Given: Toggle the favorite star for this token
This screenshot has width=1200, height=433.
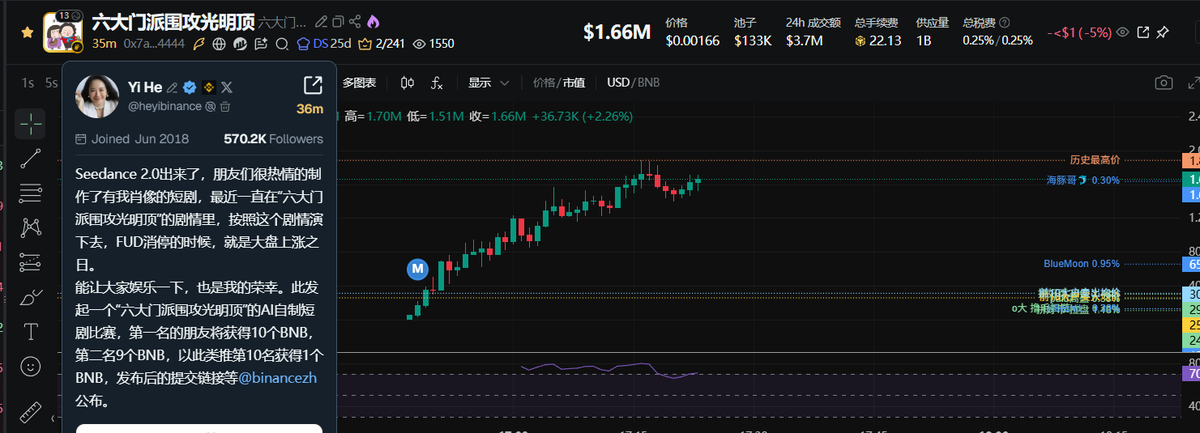Looking at the screenshot, I should 27,32.
